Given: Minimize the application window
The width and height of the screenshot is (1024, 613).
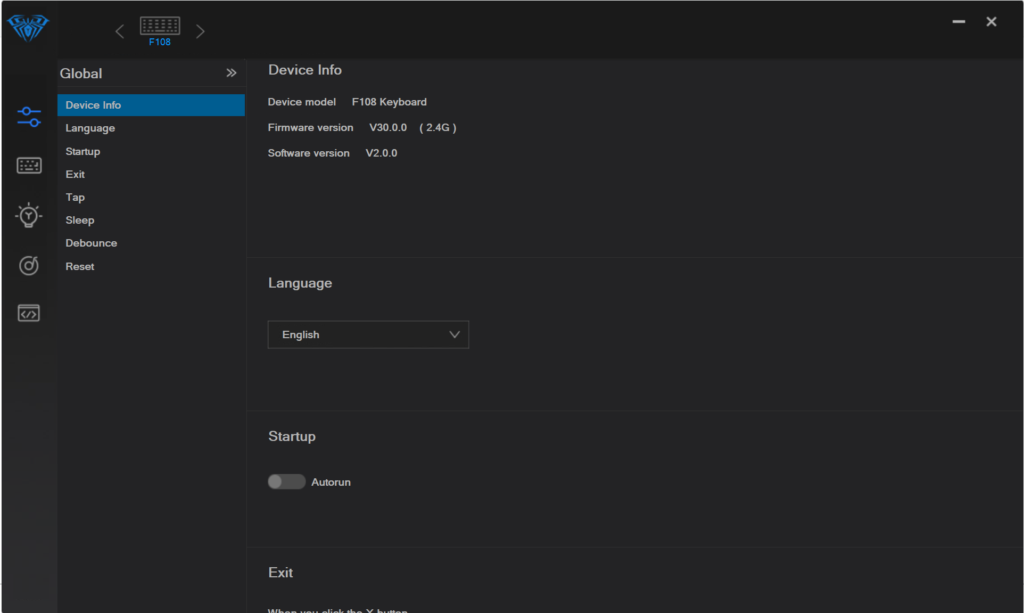Looking at the screenshot, I should click(x=959, y=22).
